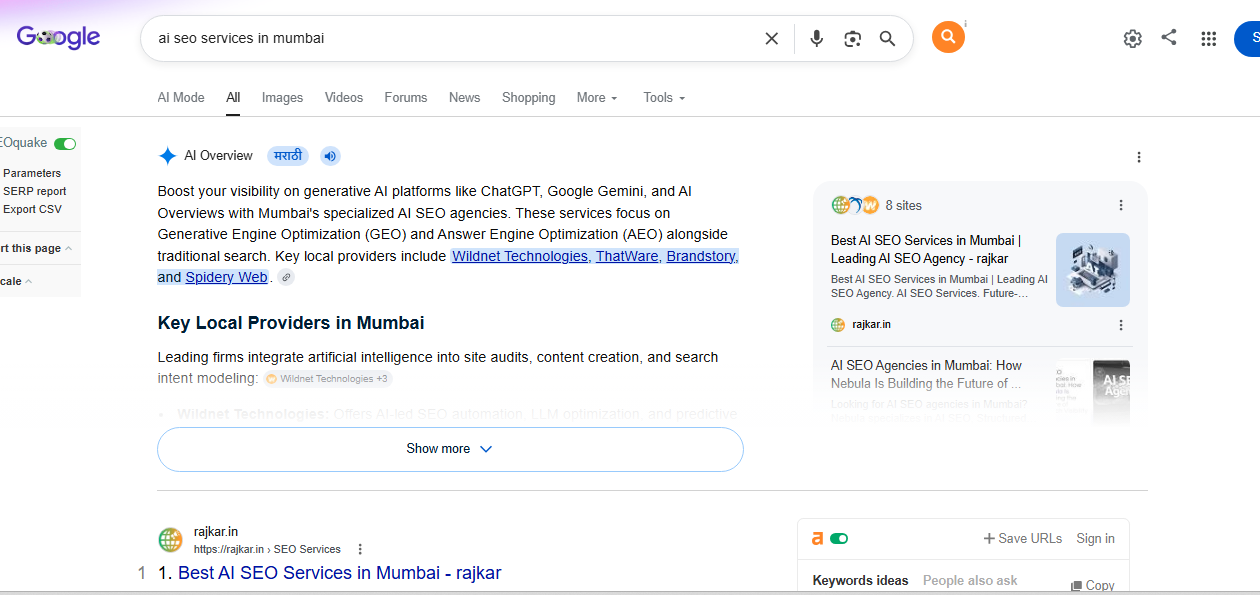Listen to AI Overview with speaker icon
The height and width of the screenshot is (595, 1260).
(330, 156)
